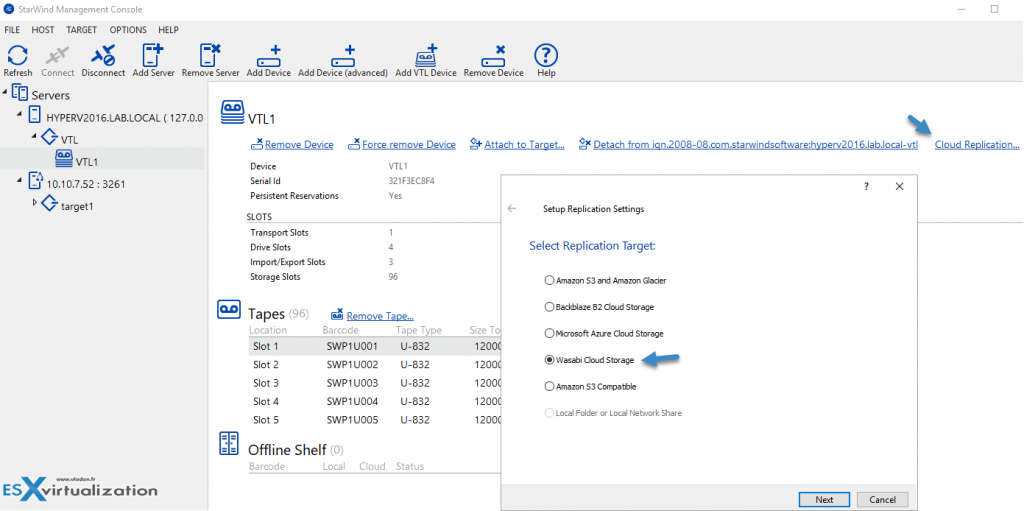This screenshot has height=511, width=1024.
Task: Click the Disconnect toolbar icon
Action: pos(103,56)
